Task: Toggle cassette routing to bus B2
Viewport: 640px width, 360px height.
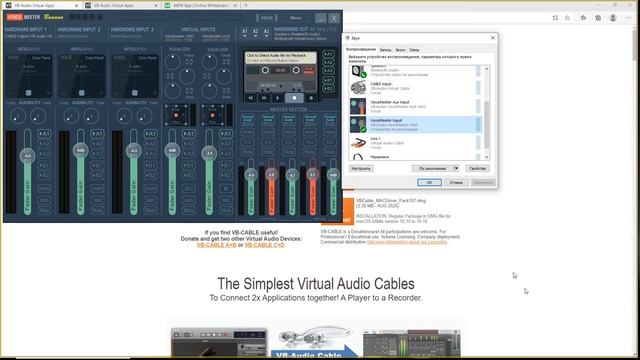Action: point(328,88)
